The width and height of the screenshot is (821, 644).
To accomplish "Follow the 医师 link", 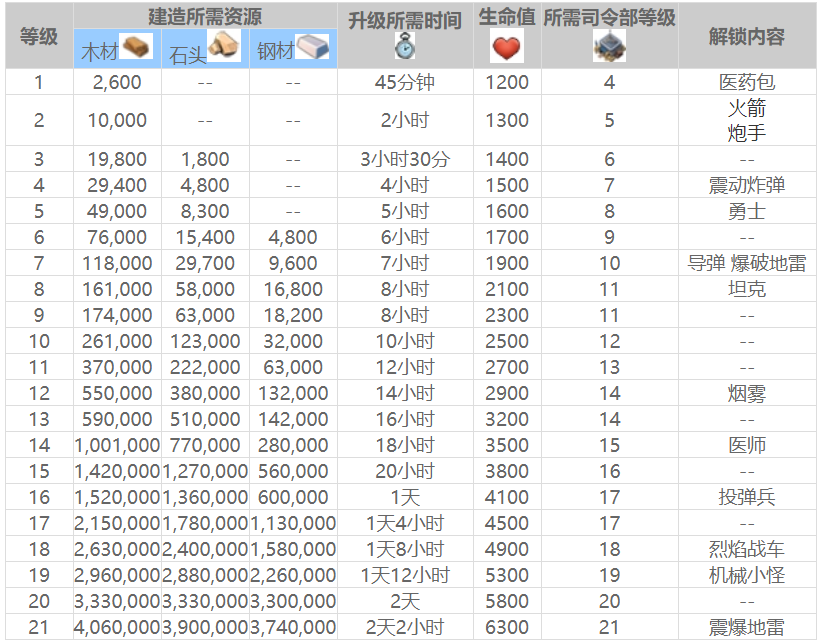I will [746, 445].
